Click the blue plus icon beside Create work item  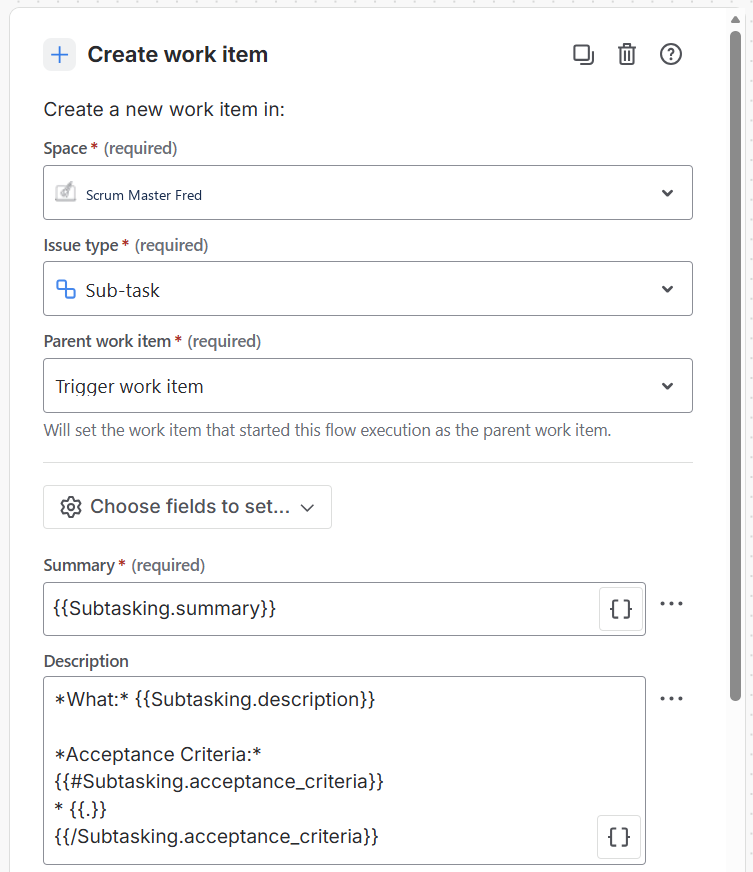coord(60,54)
